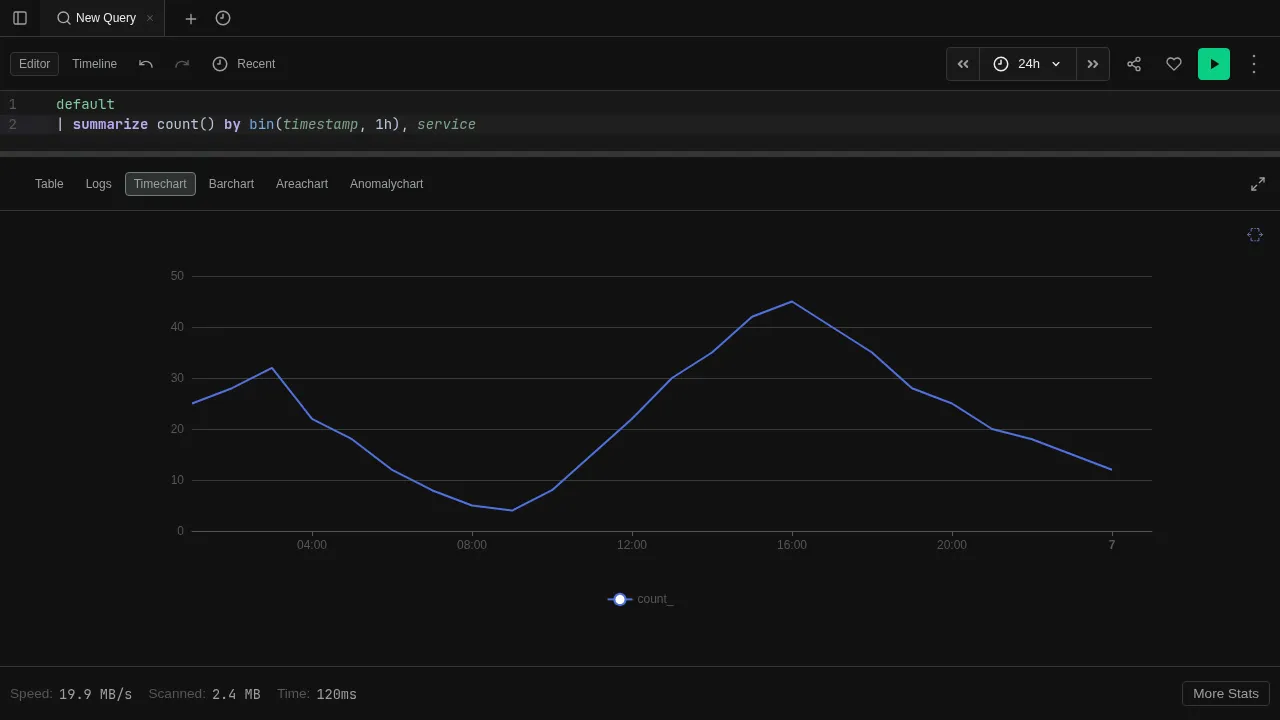Toggle the left sidebar panel icon
Screen dimensions: 1280x720
click(20, 18)
